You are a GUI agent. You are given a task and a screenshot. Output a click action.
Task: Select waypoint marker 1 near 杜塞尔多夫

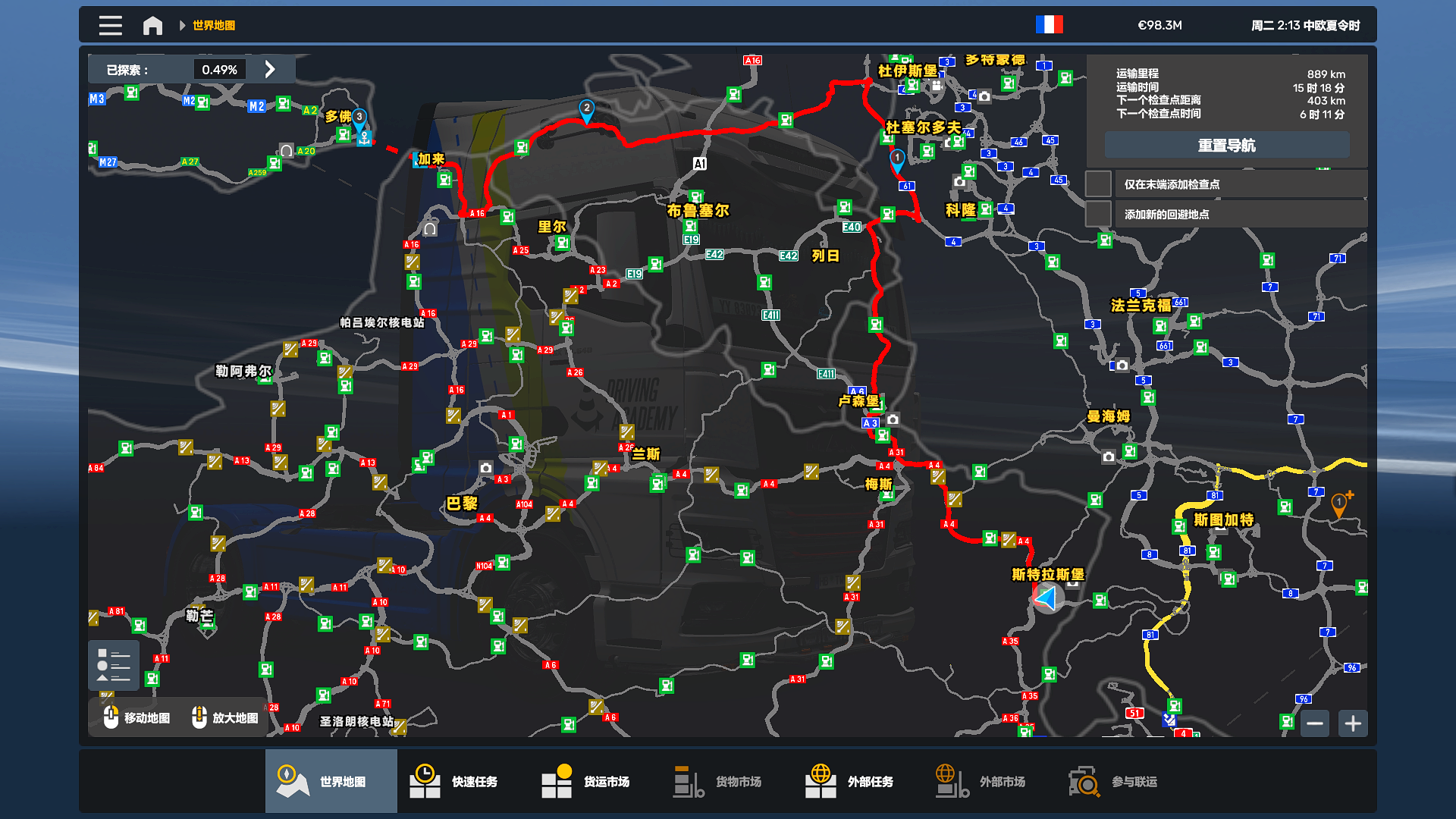click(897, 160)
